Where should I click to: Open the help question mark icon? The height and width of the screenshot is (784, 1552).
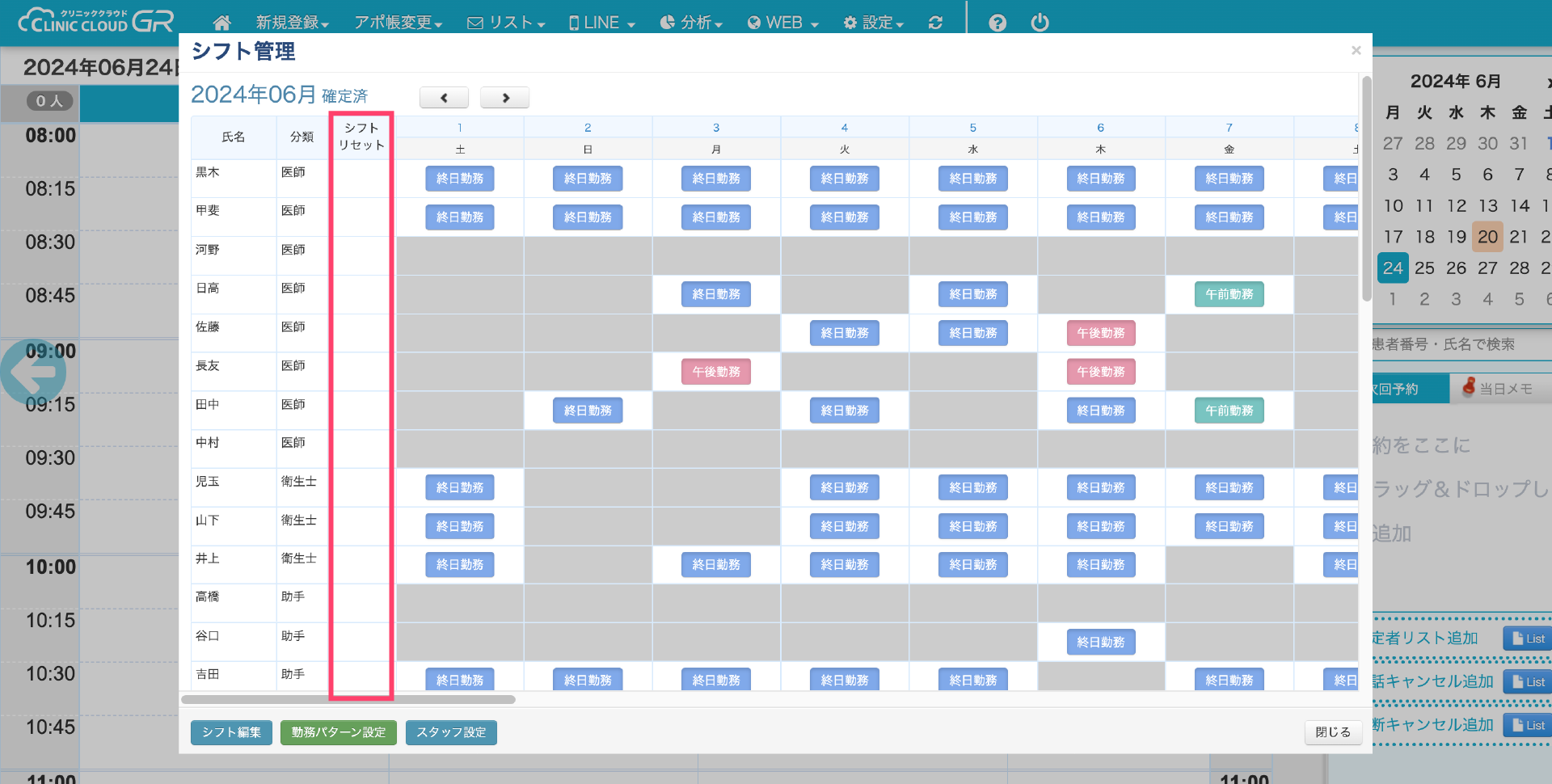pyautogui.click(x=997, y=23)
